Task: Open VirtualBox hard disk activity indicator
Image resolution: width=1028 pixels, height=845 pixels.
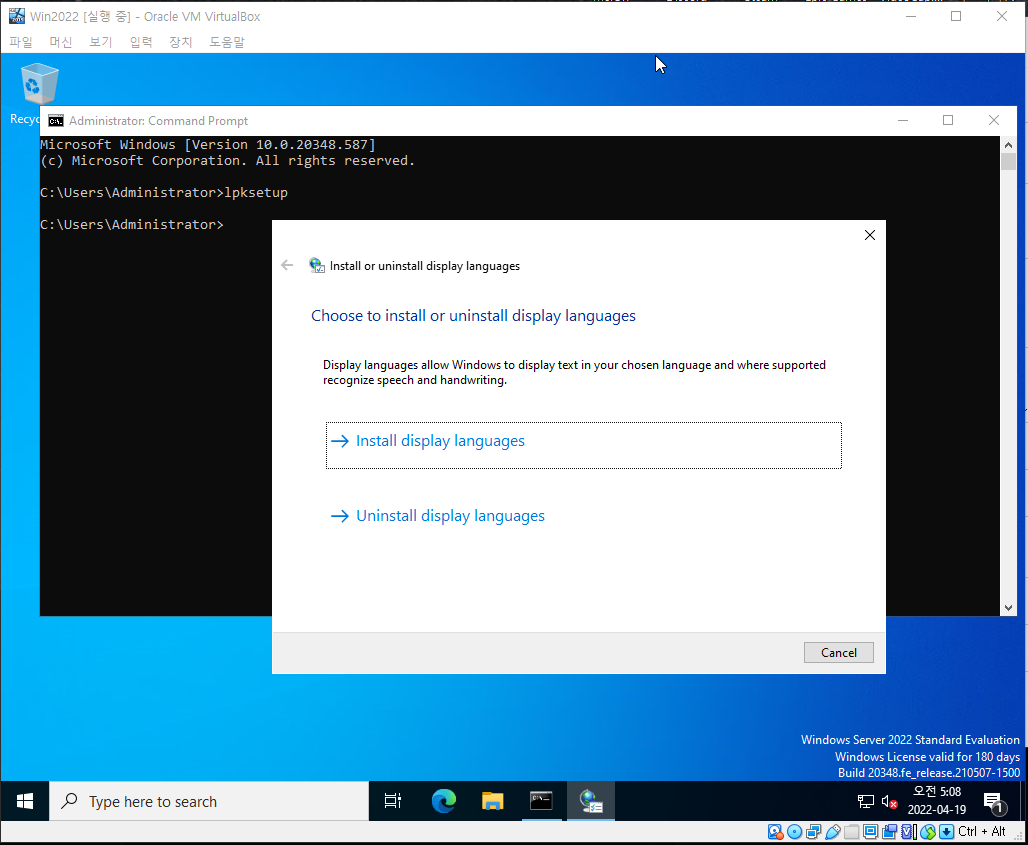Action: pyautogui.click(x=775, y=832)
